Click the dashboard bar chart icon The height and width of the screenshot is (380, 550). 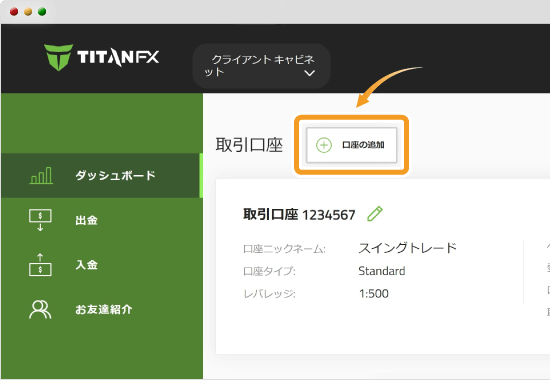(41, 175)
